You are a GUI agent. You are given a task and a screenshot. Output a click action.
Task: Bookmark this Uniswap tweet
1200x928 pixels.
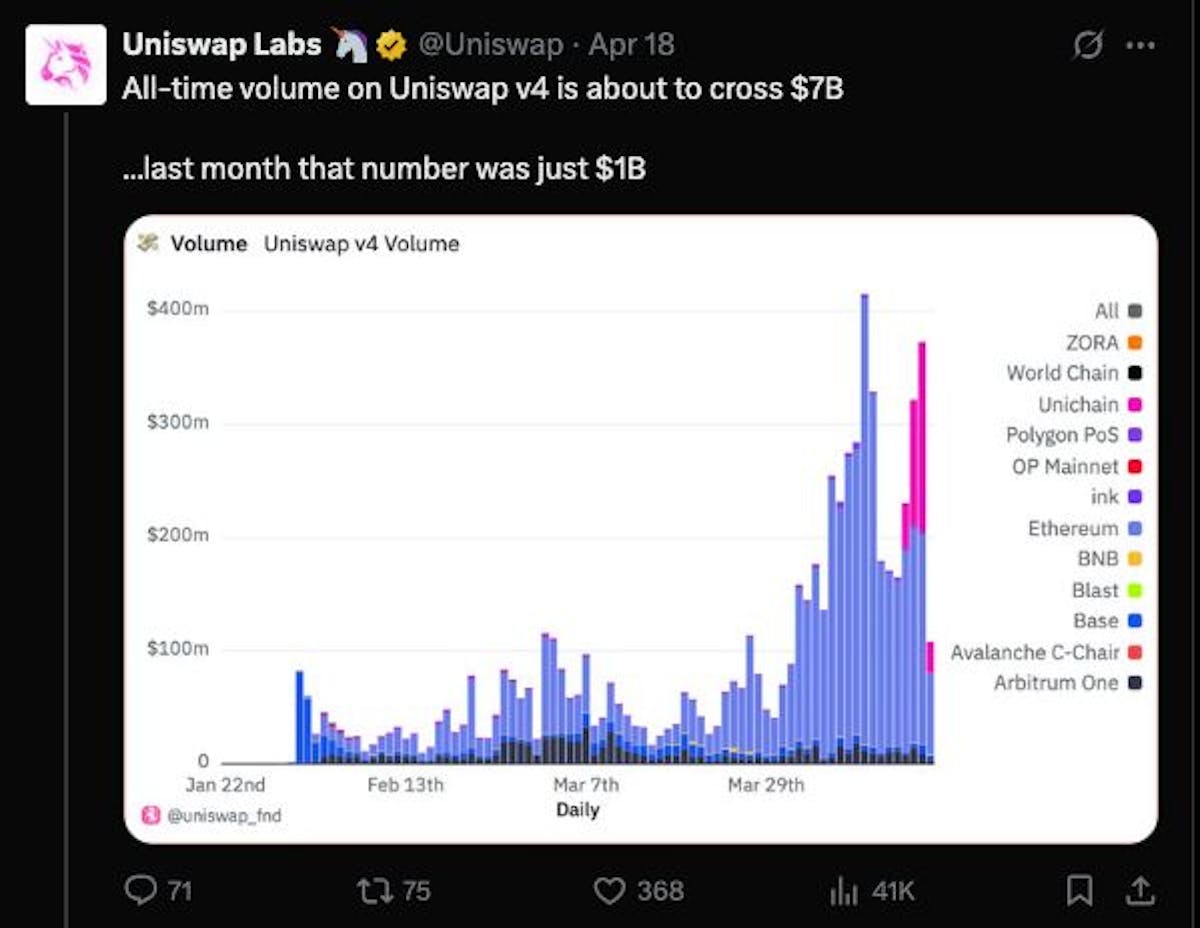pyautogui.click(x=1079, y=890)
